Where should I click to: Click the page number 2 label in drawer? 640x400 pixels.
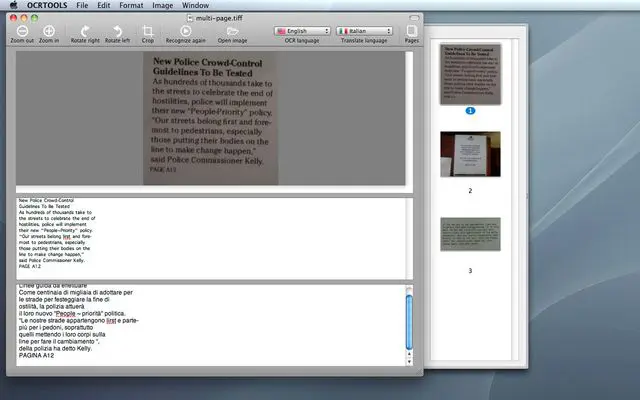click(x=470, y=191)
